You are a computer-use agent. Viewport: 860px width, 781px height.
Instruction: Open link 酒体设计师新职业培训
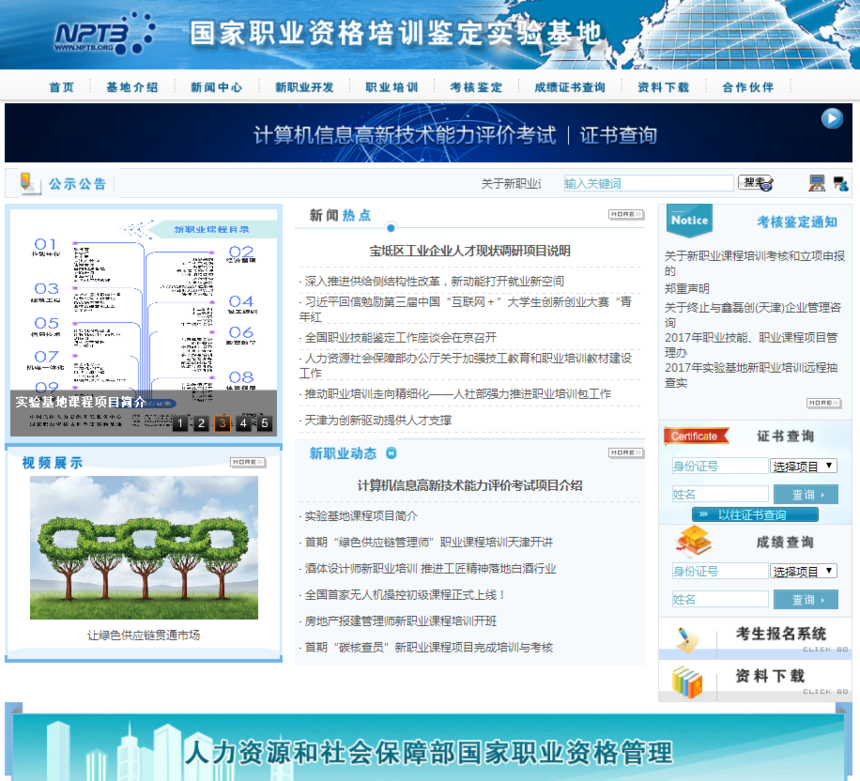(430, 568)
